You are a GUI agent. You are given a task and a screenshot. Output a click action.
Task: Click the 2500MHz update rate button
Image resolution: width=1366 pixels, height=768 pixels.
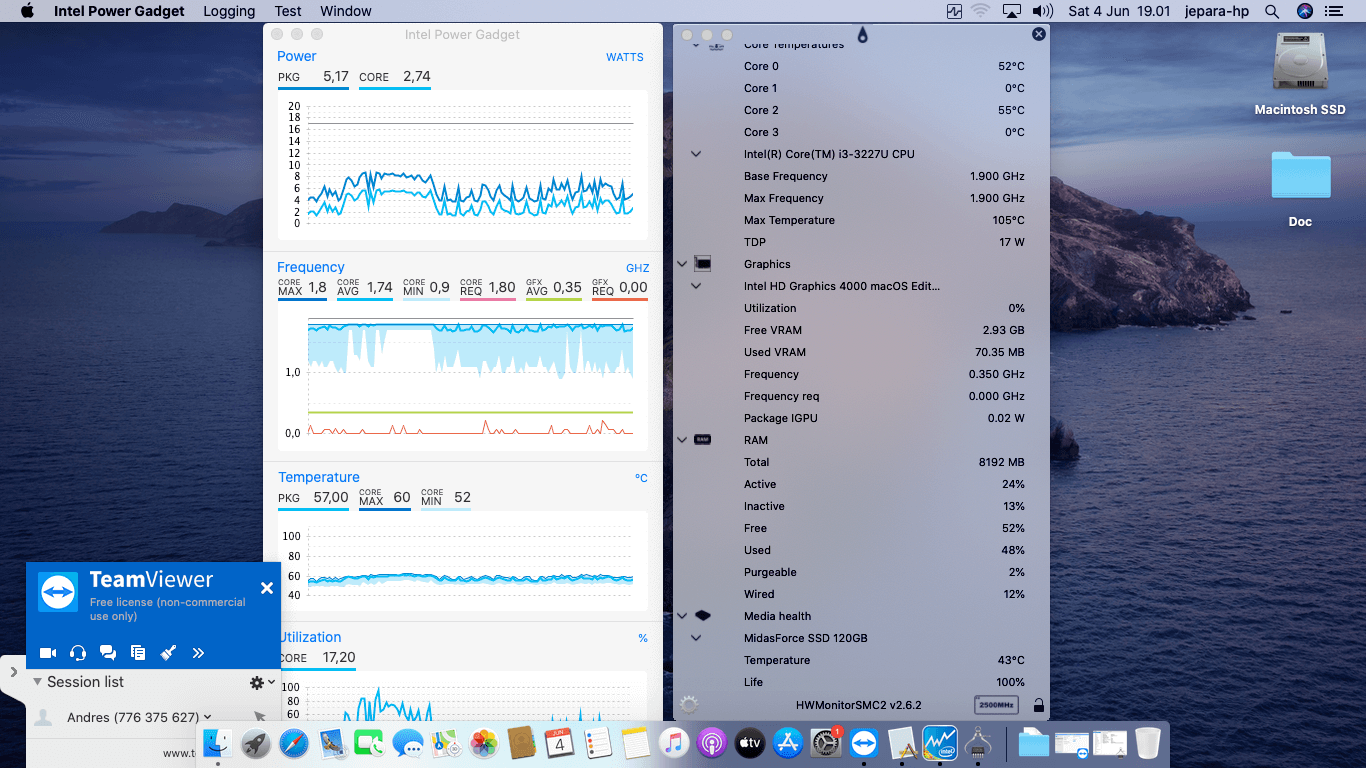point(996,705)
